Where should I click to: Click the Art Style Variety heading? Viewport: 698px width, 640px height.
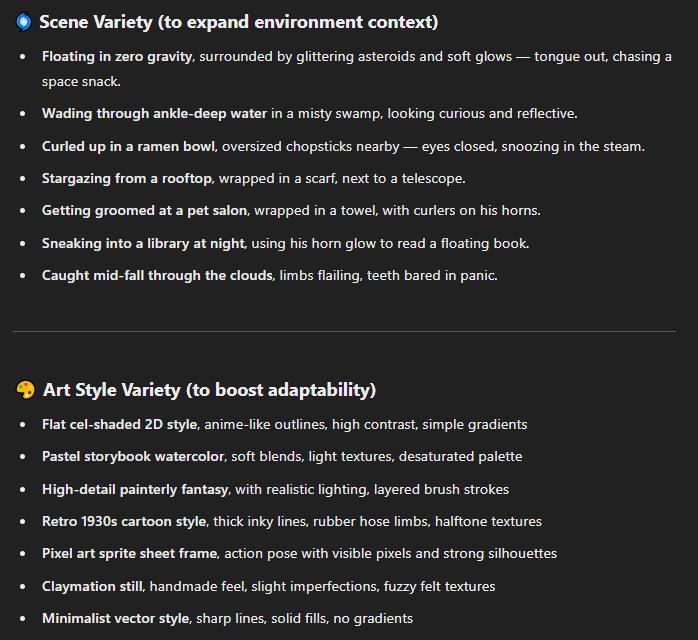pos(209,390)
